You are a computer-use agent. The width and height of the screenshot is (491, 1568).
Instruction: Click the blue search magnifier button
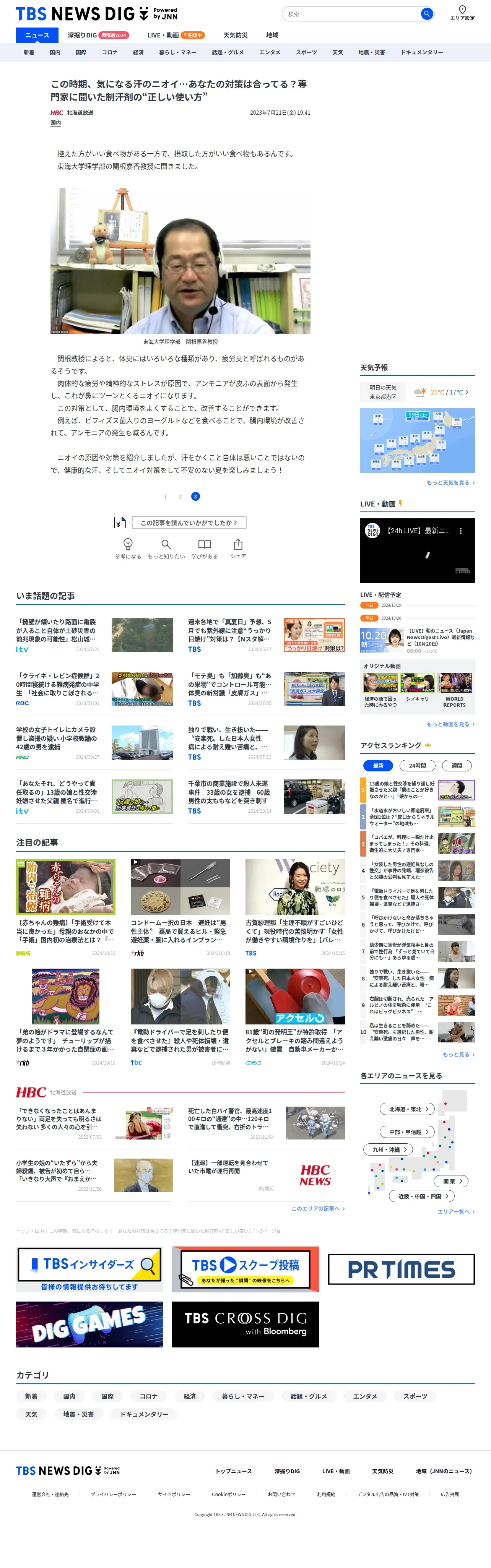pyautogui.click(x=426, y=13)
